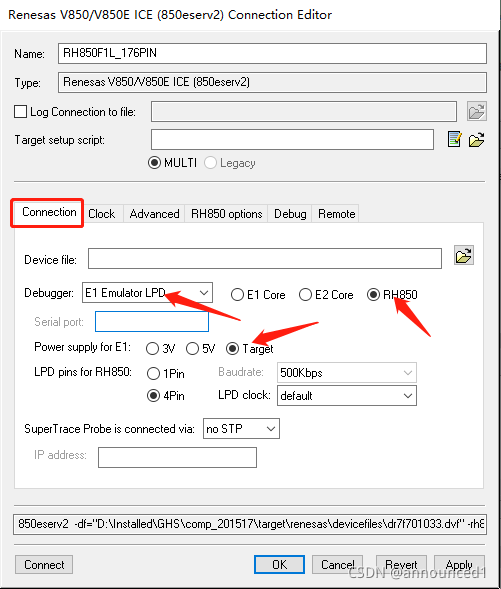Select RH850 core option
The height and width of the screenshot is (589, 501).
[373, 295]
